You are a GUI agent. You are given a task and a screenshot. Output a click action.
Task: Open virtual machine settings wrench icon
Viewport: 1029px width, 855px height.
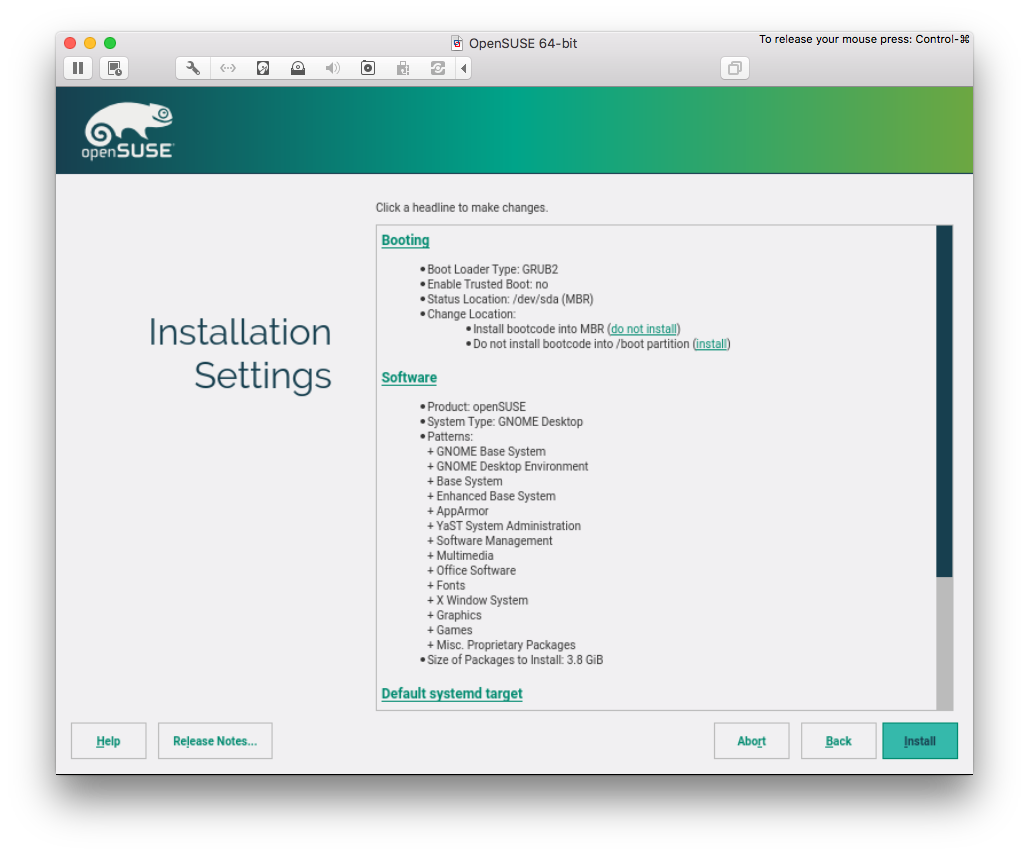[193, 68]
